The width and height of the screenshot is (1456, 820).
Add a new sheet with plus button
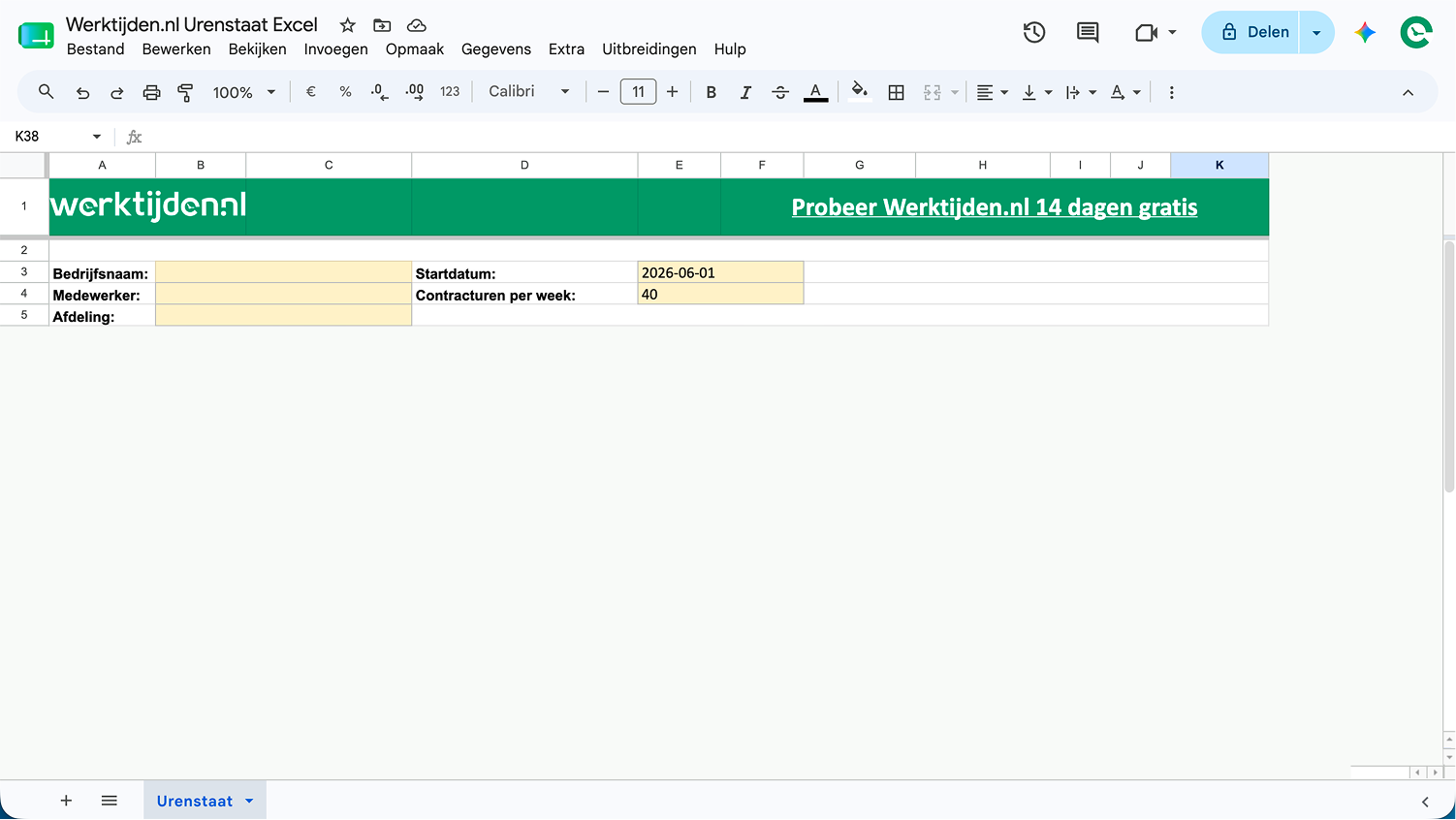click(66, 801)
